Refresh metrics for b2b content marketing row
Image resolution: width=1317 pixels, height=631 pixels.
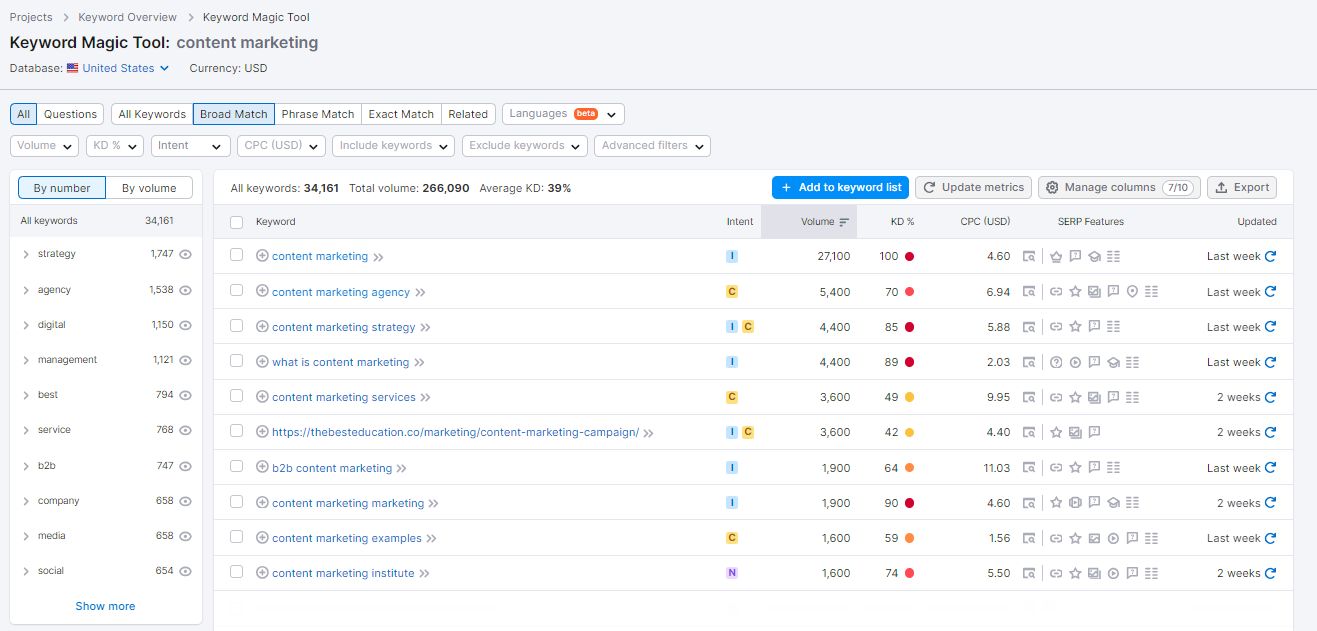(x=1270, y=468)
